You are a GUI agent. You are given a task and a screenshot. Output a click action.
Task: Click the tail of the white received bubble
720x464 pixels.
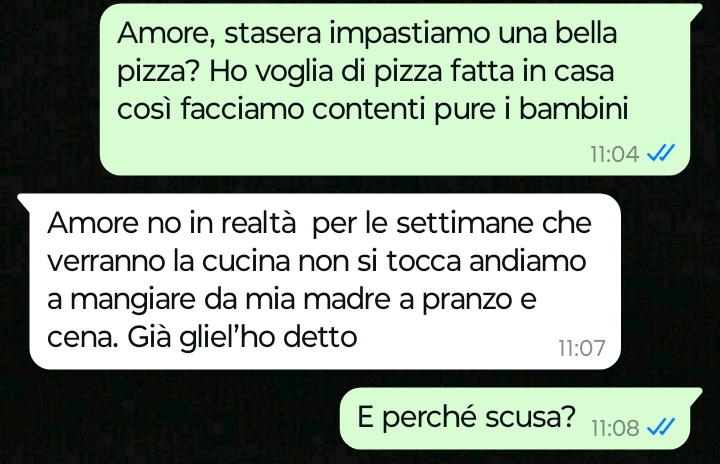coord(24,202)
